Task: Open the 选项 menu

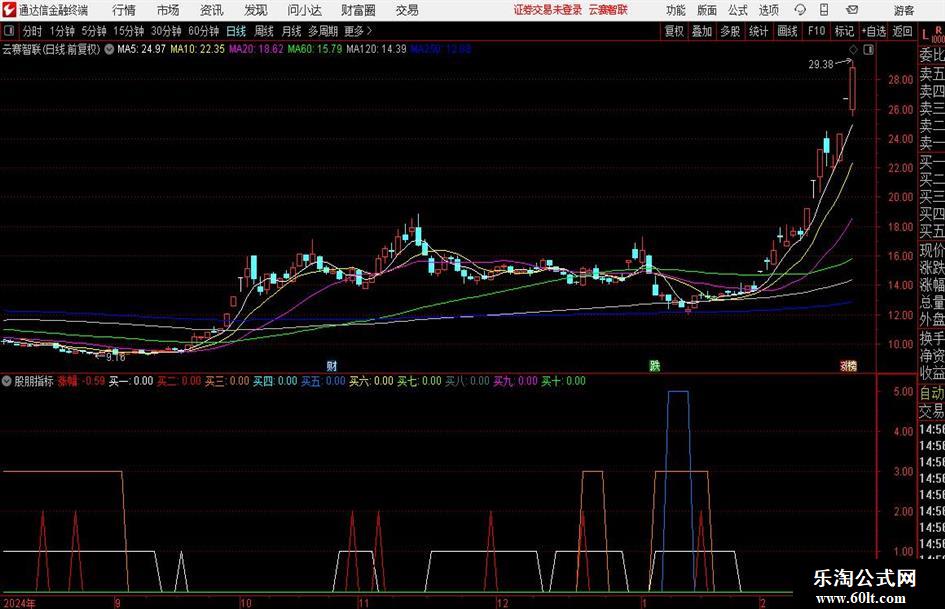Action: (768, 10)
